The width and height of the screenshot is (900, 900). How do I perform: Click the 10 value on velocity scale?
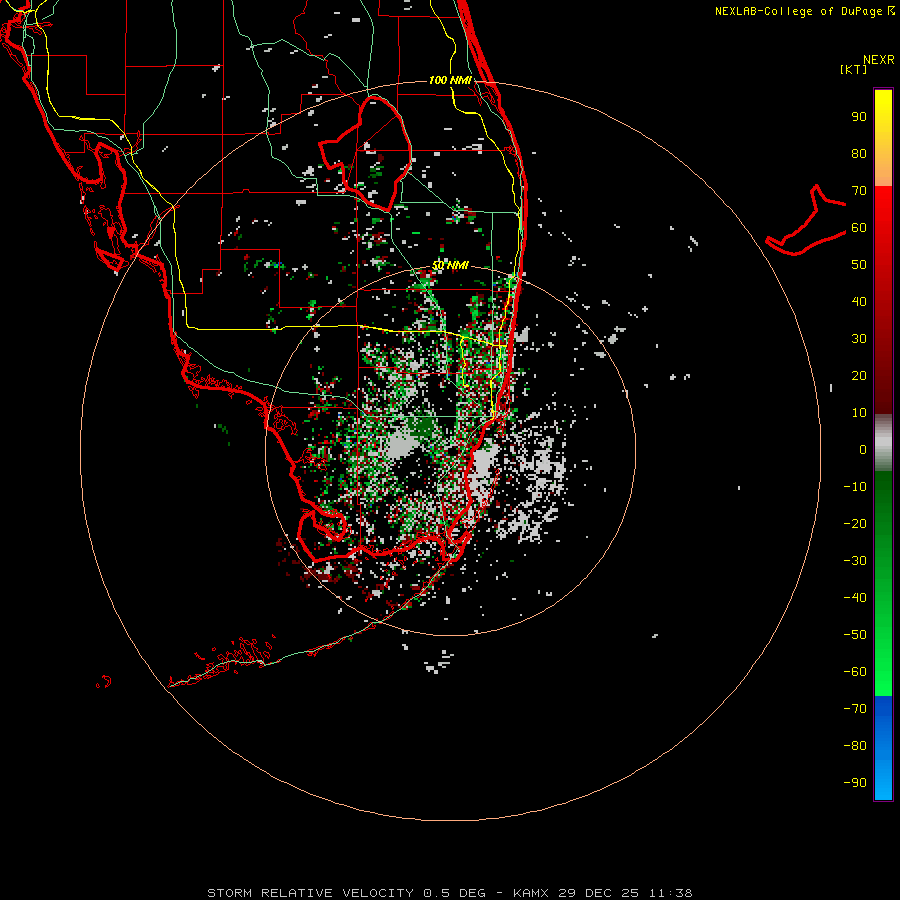point(859,413)
